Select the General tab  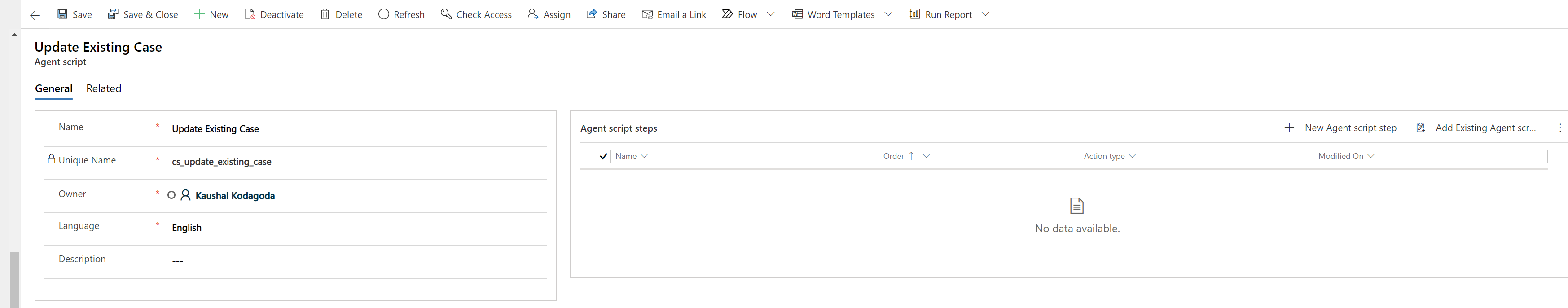53,89
